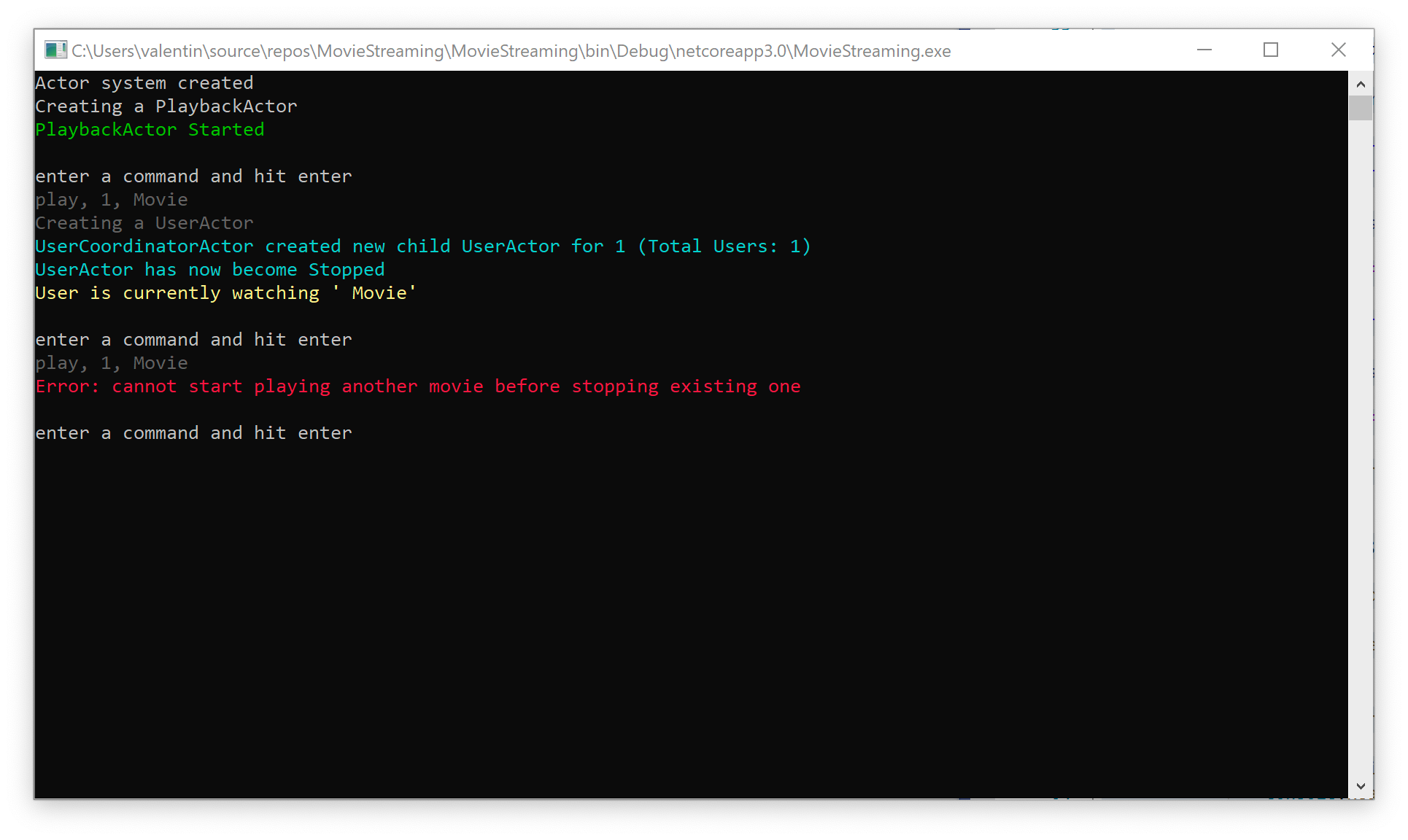
Task: Click the console app icon in title bar
Action: (x=55, y=50)
